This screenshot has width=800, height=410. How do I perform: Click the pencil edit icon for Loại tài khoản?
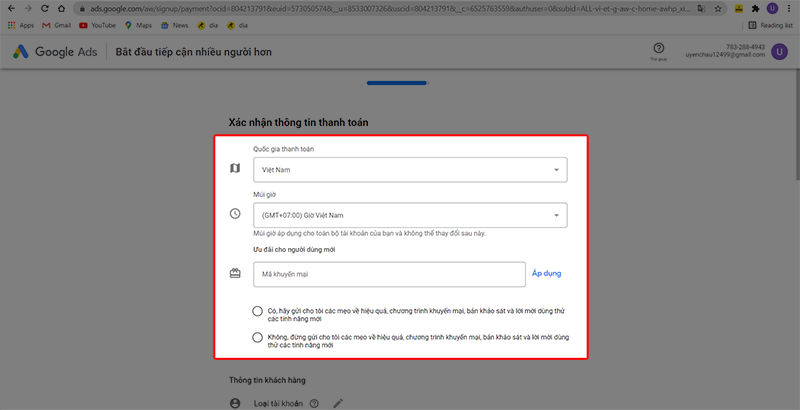pyautogui.click(x=338, y=403)
